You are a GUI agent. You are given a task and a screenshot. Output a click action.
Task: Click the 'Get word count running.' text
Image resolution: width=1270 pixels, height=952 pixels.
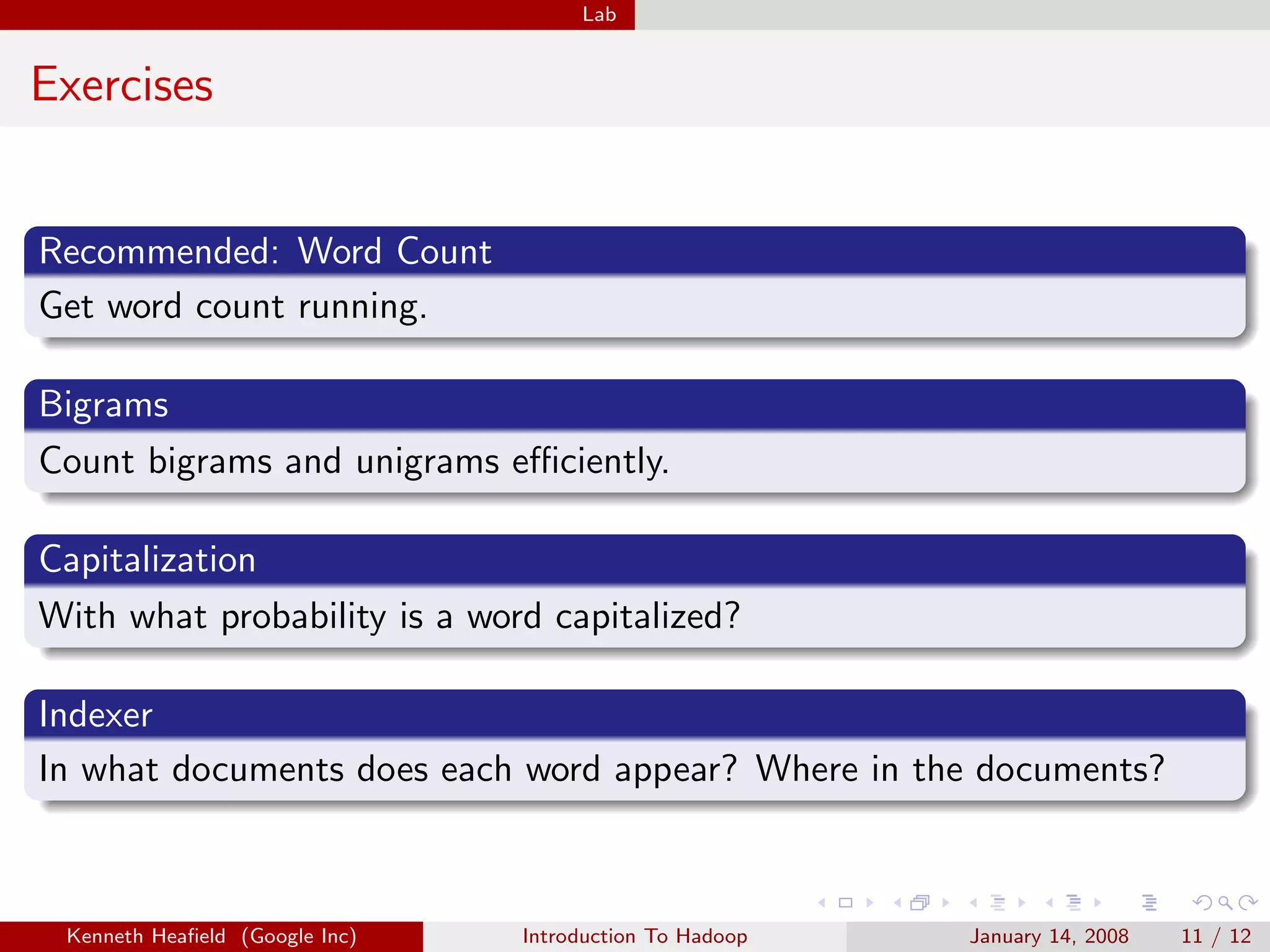pyautogui.click(x=233, y=307)
